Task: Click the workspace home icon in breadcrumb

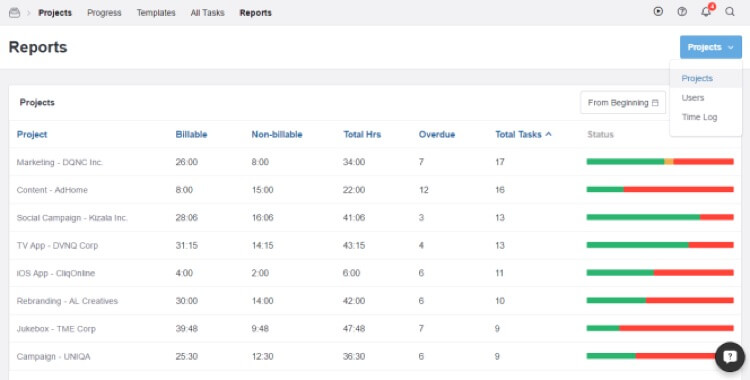Action: 14,12
